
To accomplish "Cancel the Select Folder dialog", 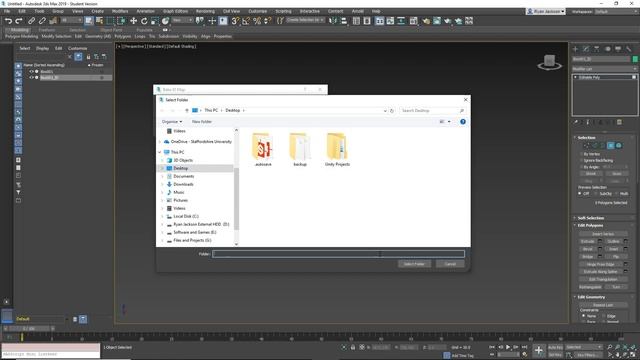I will 450,264.
